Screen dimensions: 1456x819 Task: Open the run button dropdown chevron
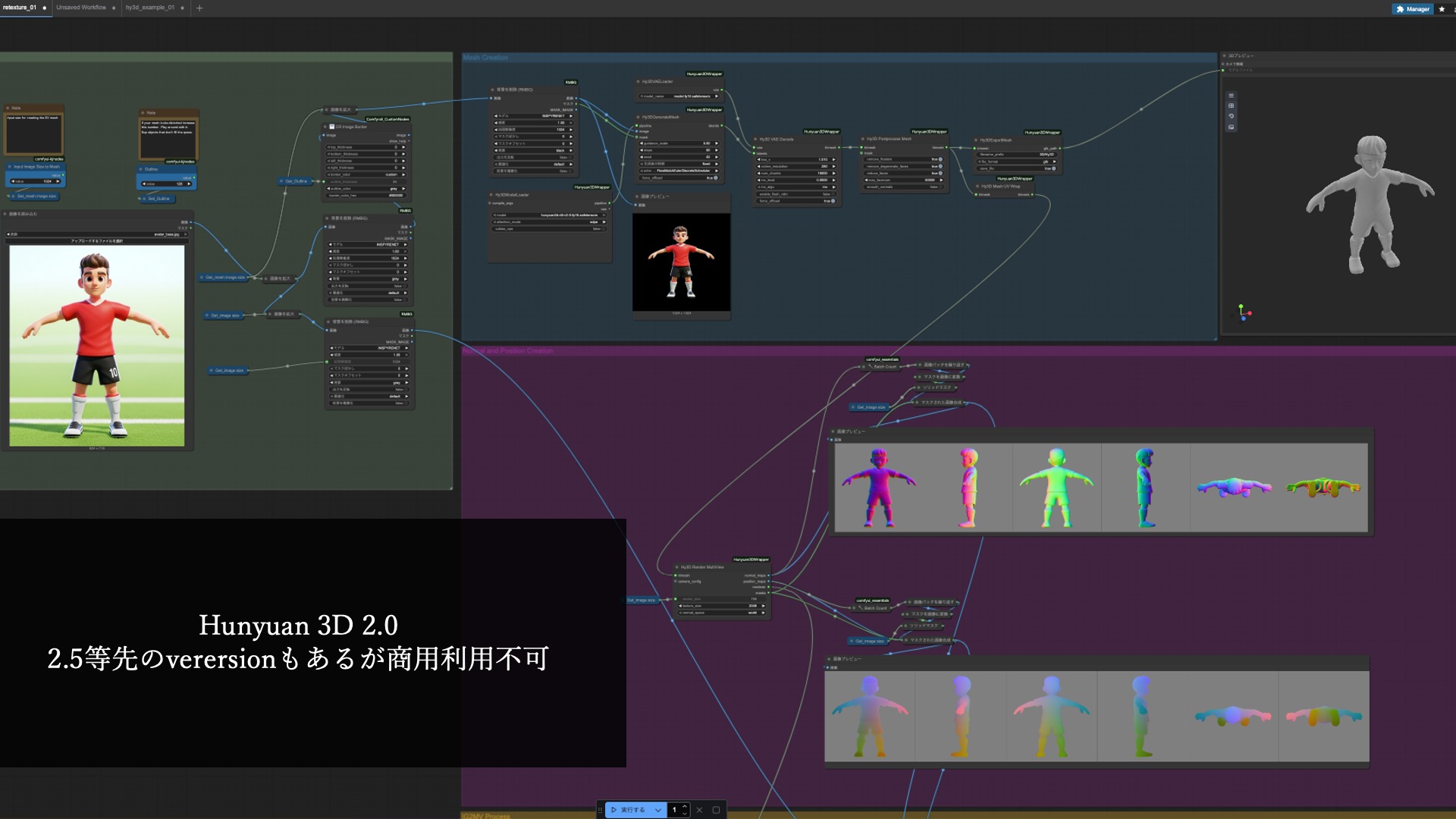[658, 810]
